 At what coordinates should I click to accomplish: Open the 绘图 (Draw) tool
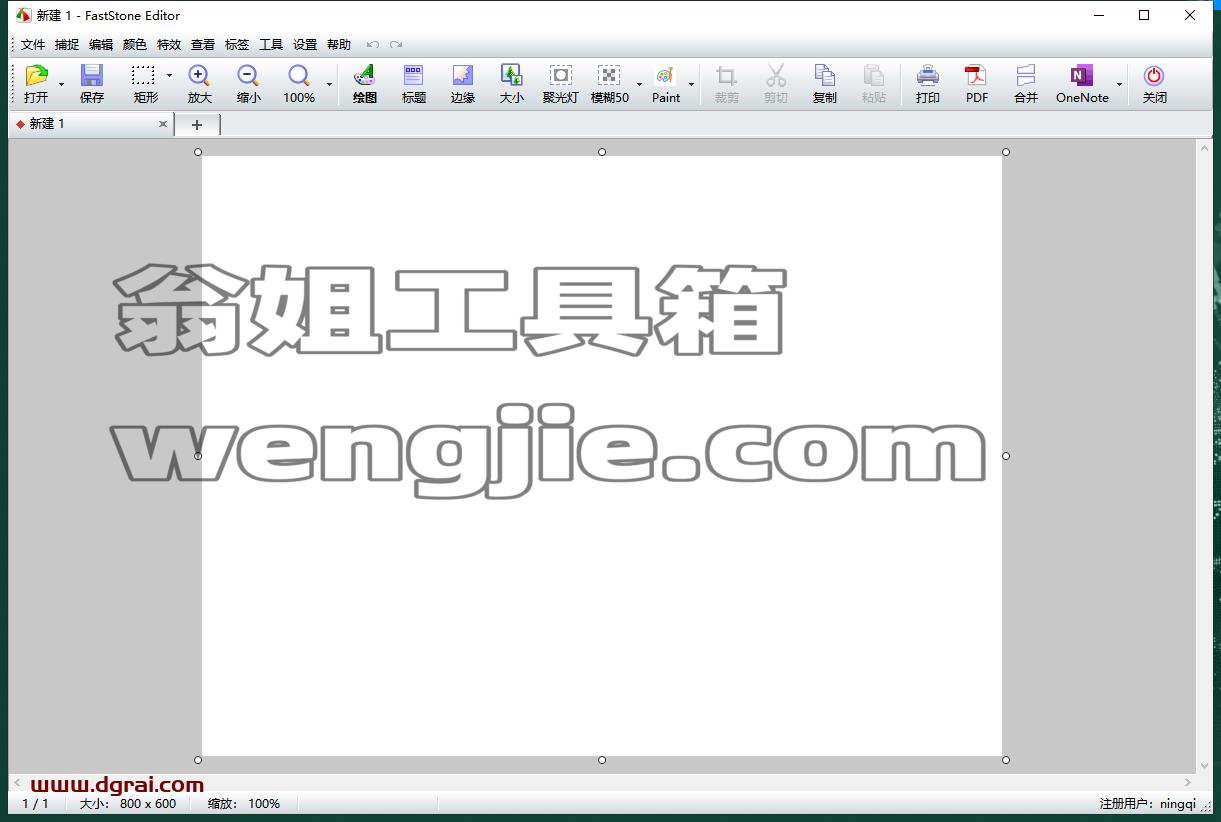pos(365,84)
